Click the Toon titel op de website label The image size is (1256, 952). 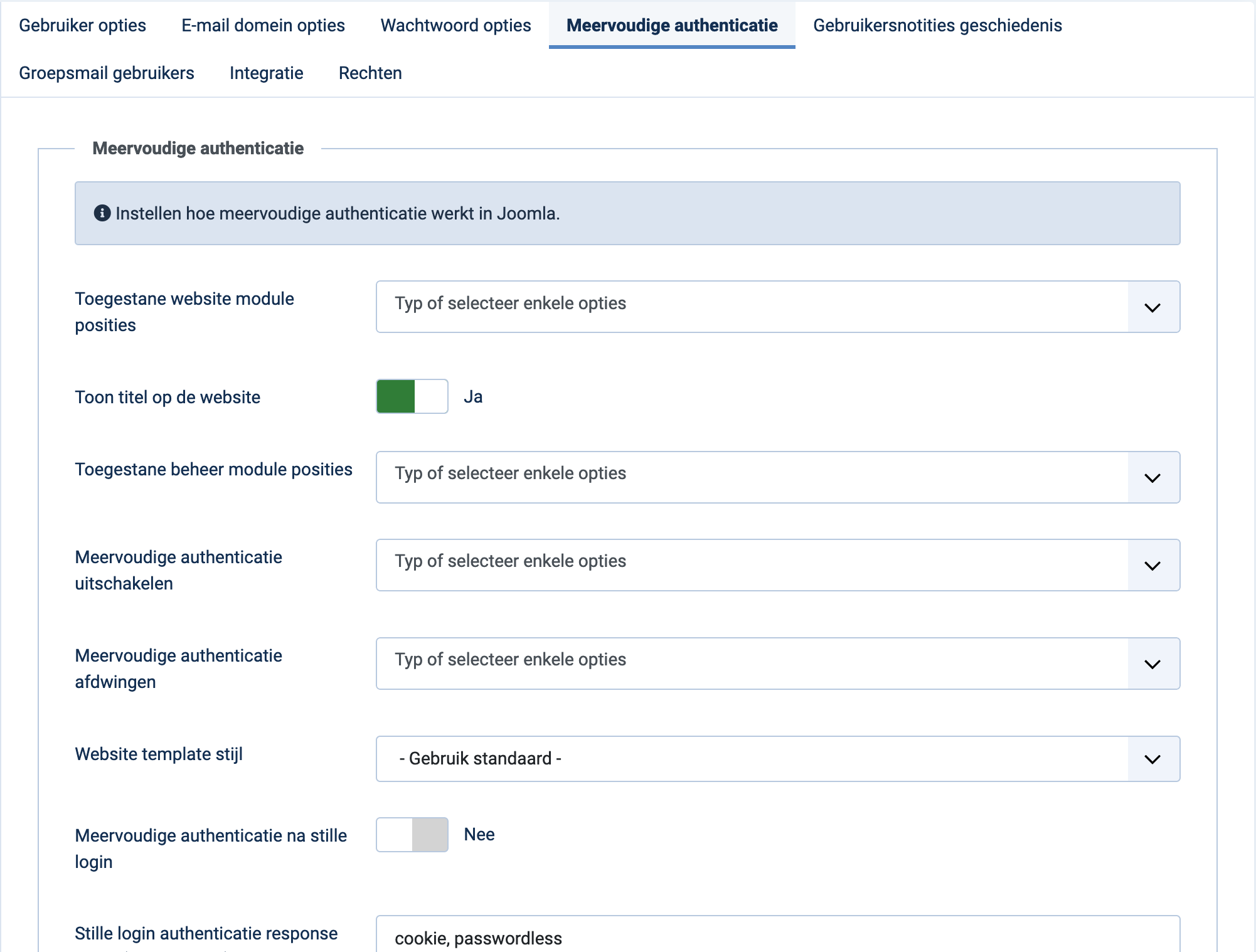(x=168, y=397)
